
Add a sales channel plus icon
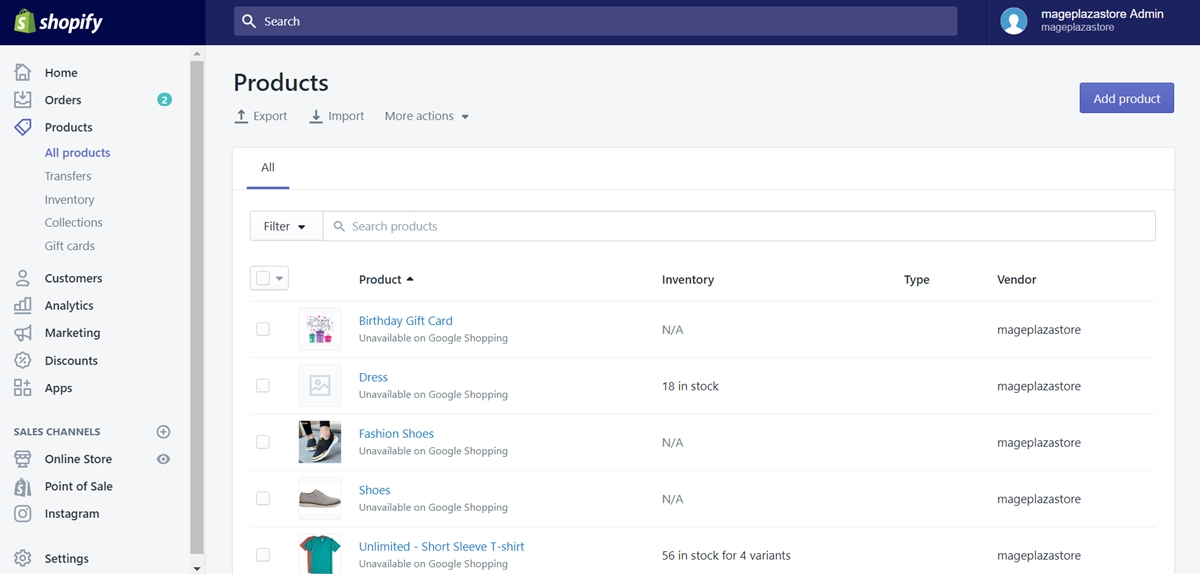coord(164,432)
